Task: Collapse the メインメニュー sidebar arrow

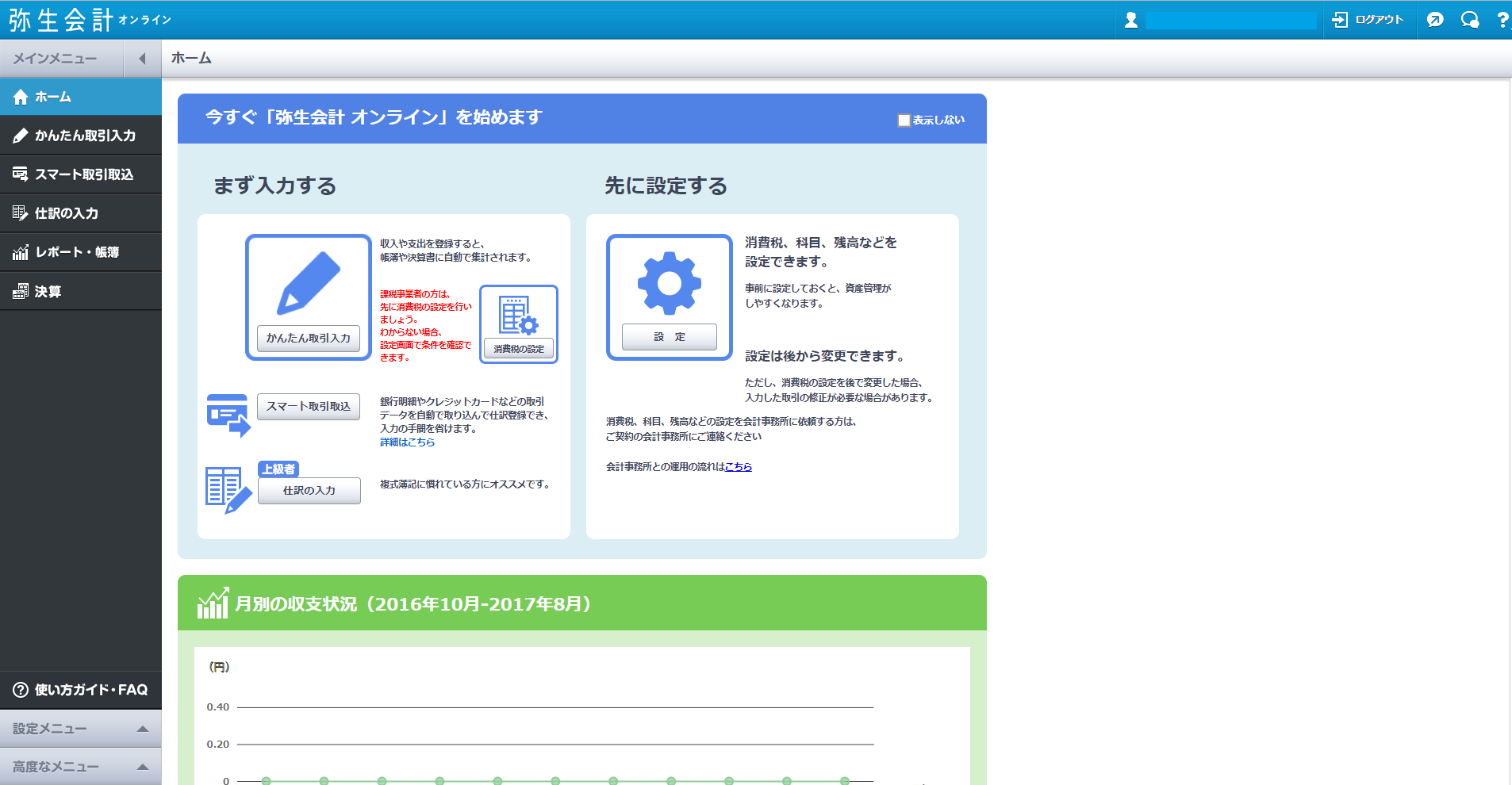Action: click(143, 59)
